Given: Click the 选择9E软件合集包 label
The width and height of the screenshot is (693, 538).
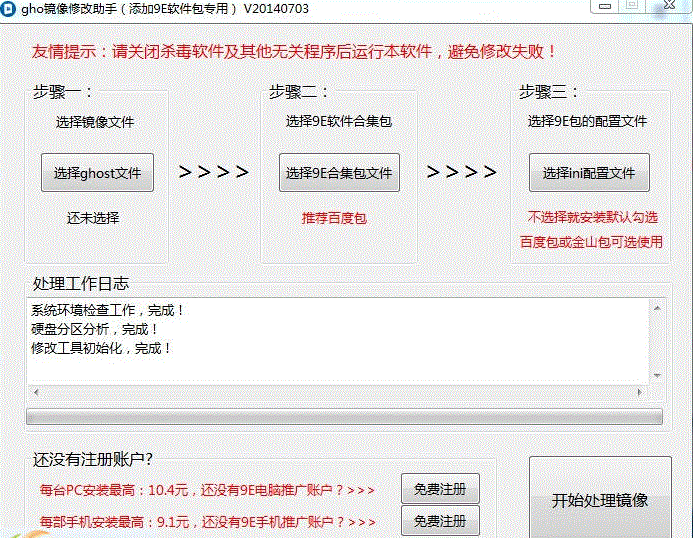Looking at the screenshot, I should tap(339, 121).
